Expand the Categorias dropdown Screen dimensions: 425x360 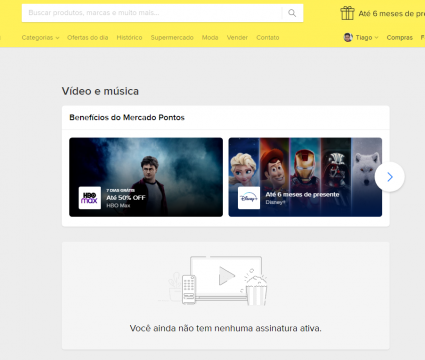coord(40,38)
